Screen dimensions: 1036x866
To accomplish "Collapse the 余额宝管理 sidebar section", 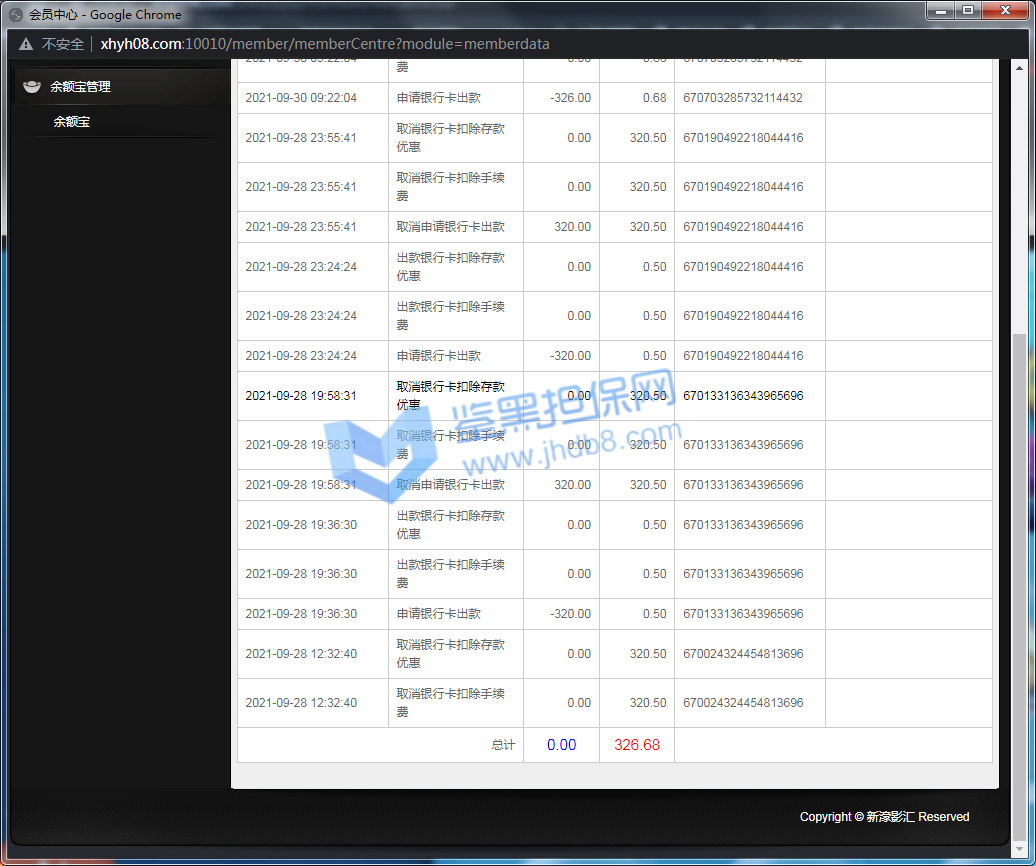I will [x=81, y=87].
